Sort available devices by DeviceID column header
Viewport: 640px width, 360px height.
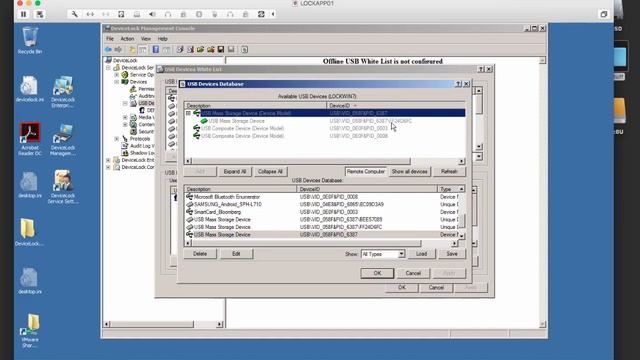[396, 105]
